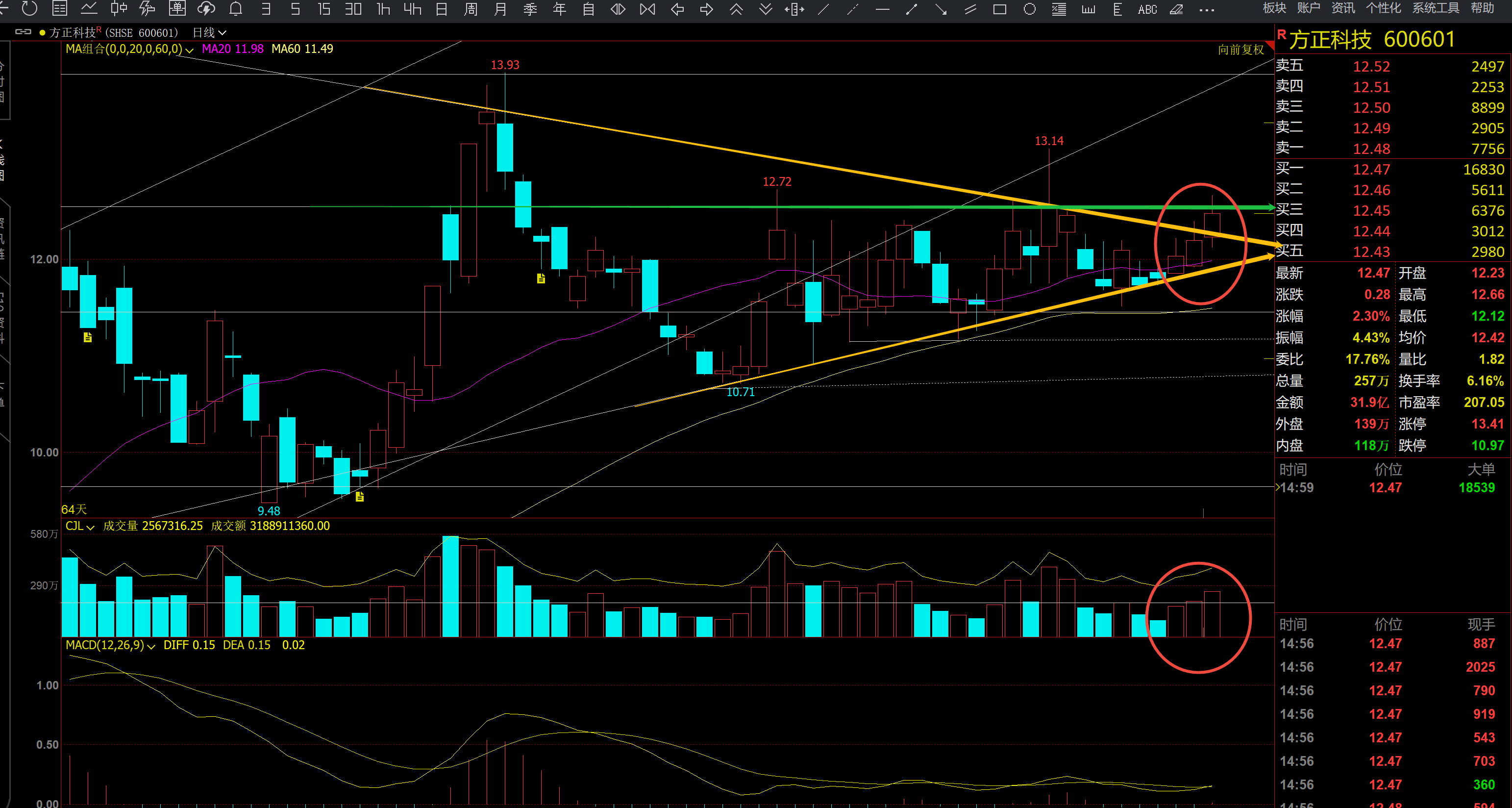Switch to the weekly 周 period
Screen dimensions: 1512x808
pos(471,9)
